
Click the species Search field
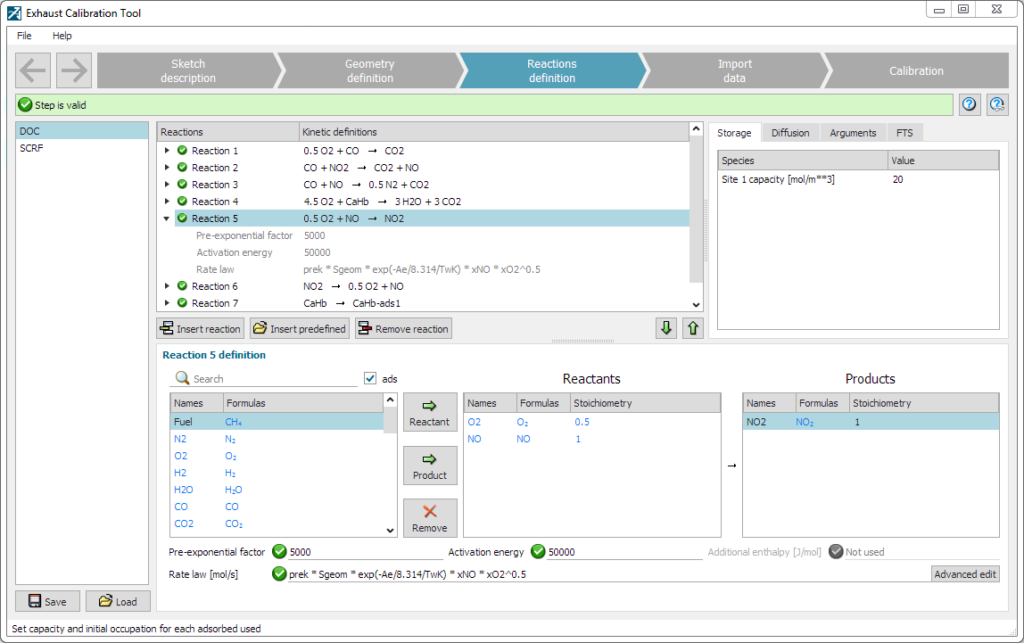(273, 379)
